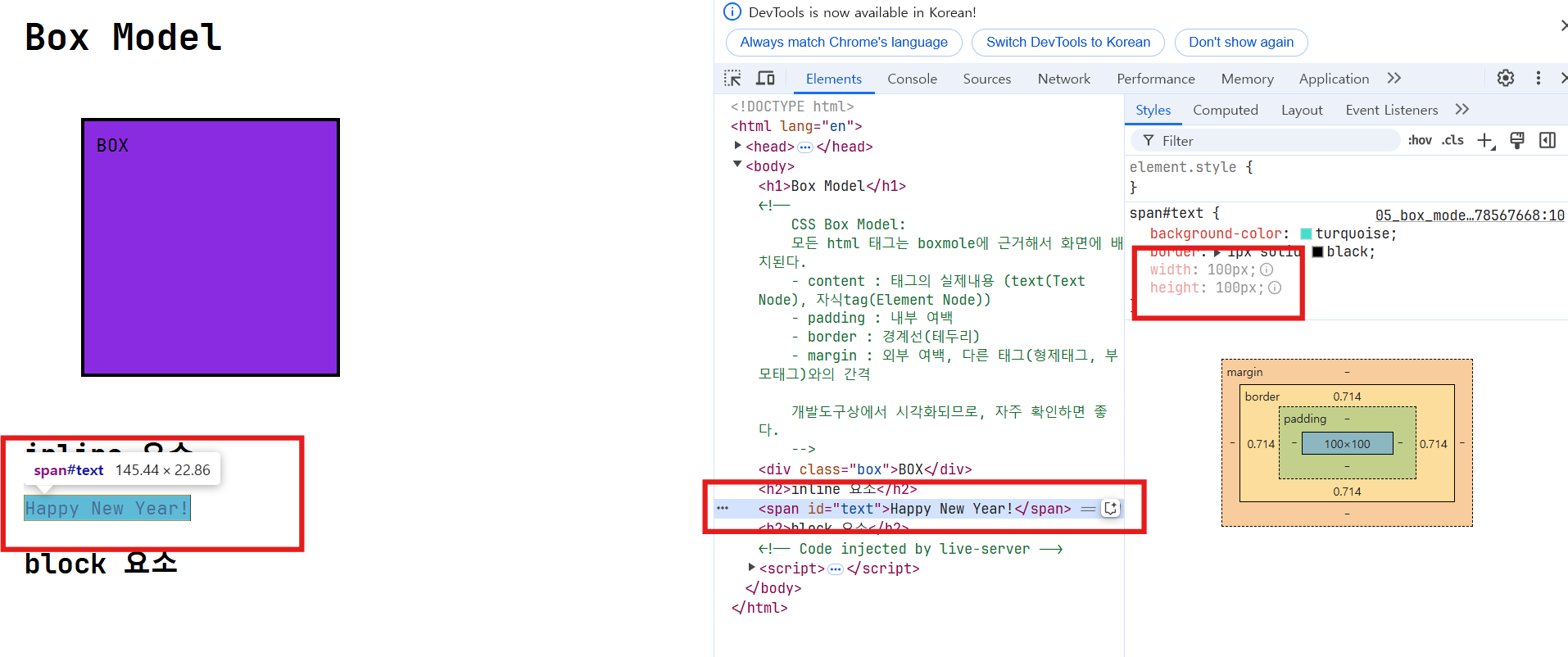The width and height of the screenshot is (1568, 657).
Task: Select the h1 Box Model DOM node
Action: [x=832, y=186]
